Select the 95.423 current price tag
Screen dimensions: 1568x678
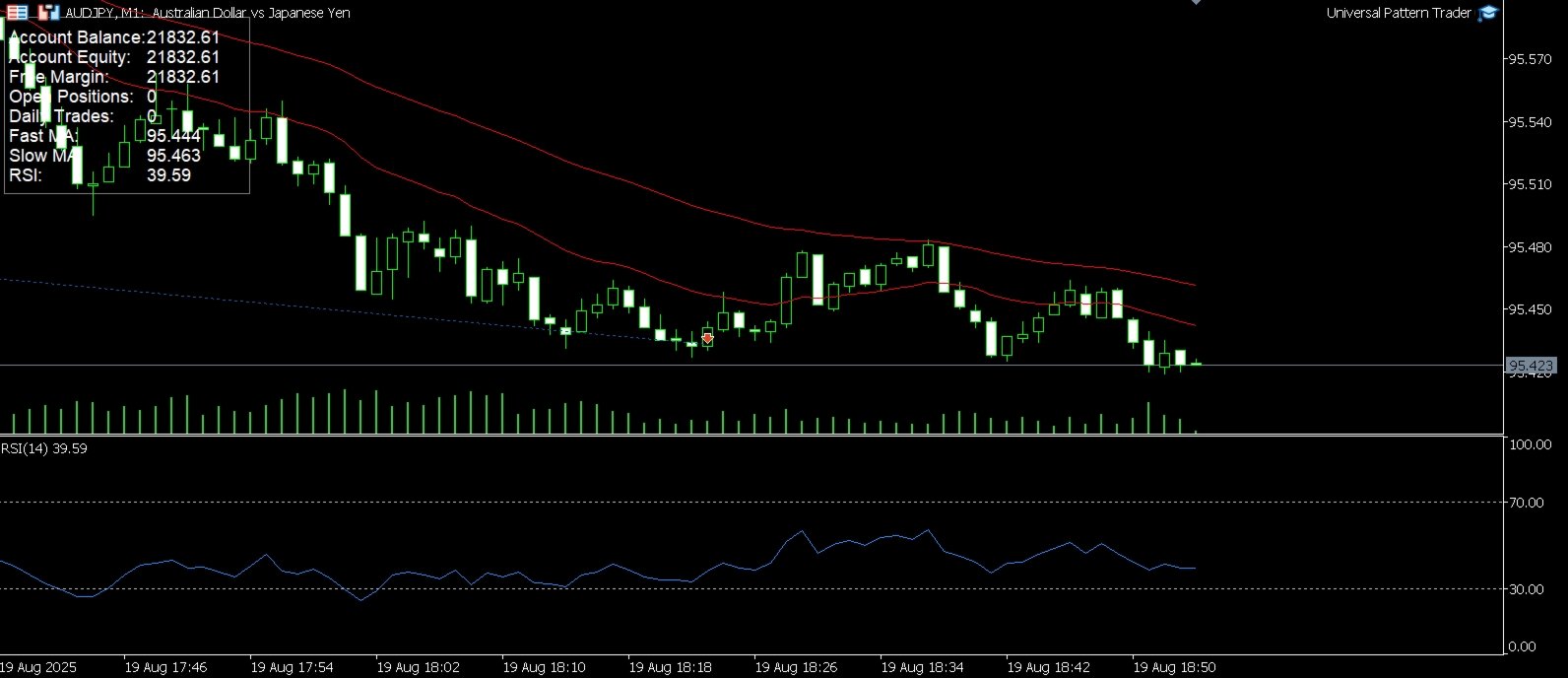pos(1532,366)
